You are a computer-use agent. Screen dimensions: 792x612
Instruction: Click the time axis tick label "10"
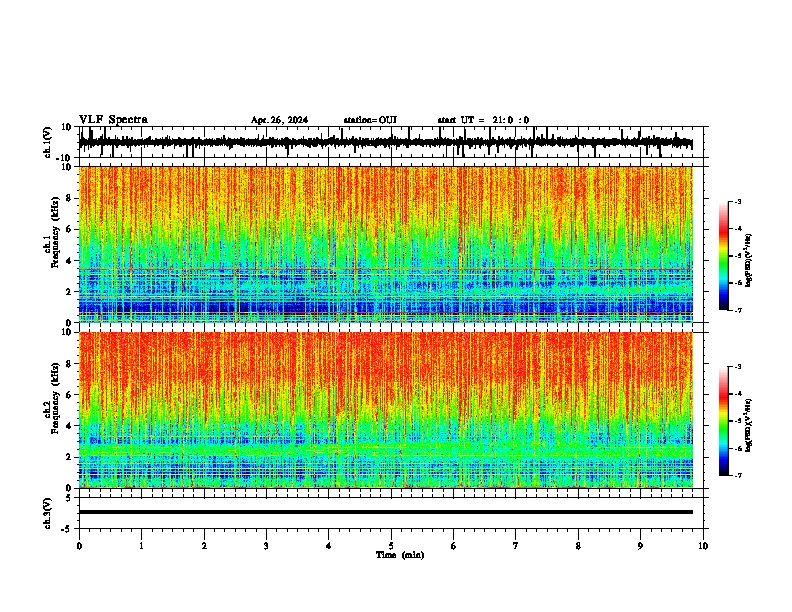tap(703, 546)
